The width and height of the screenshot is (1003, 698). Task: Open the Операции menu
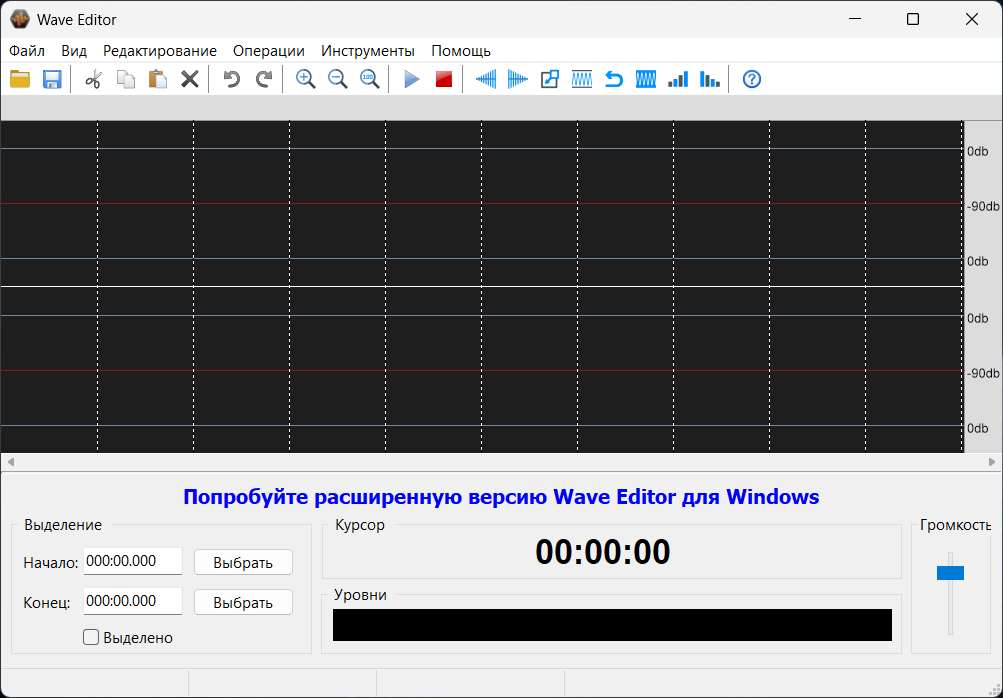268,51
